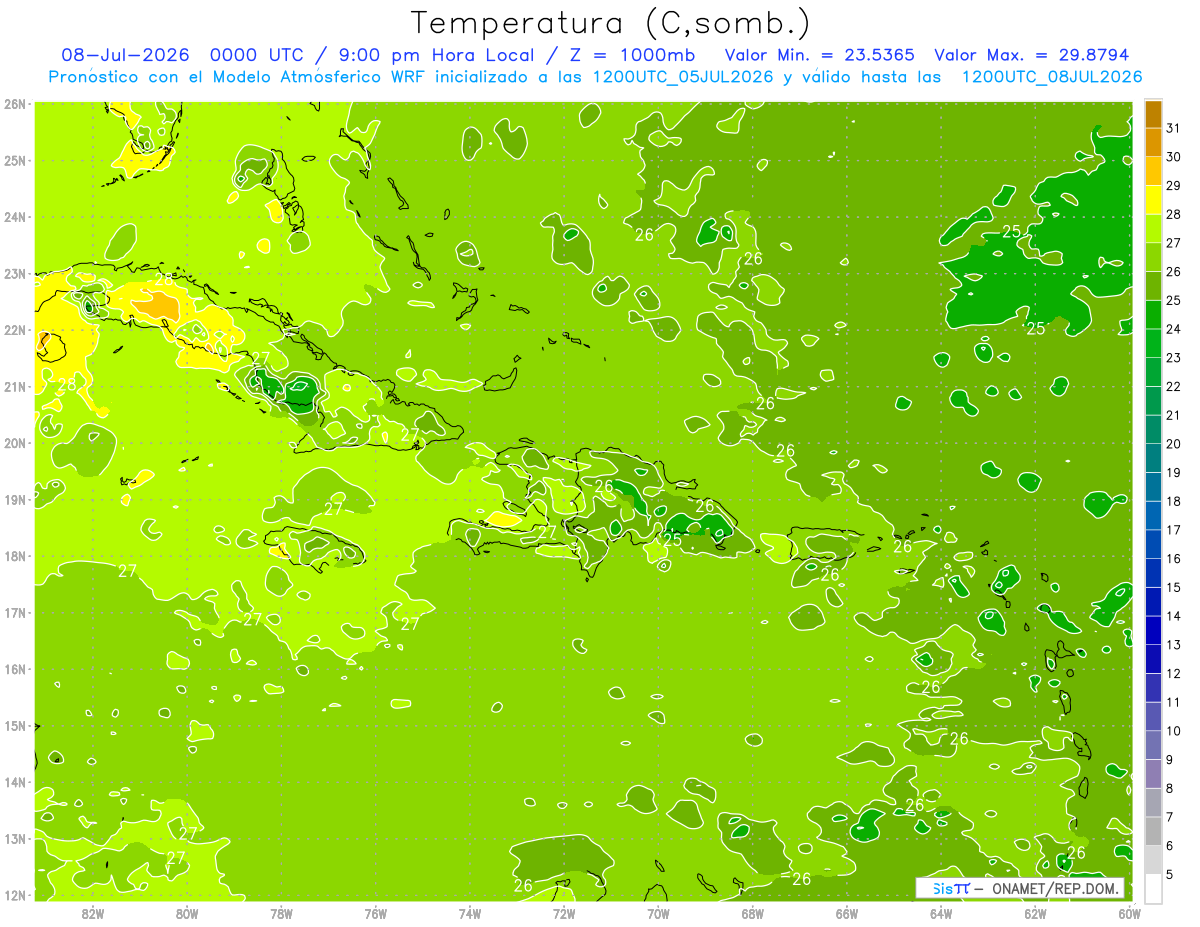This screenshot has height=927, width=1200.
Task: Click the colorbar label "18"
Action: (x=1174, y=501)
